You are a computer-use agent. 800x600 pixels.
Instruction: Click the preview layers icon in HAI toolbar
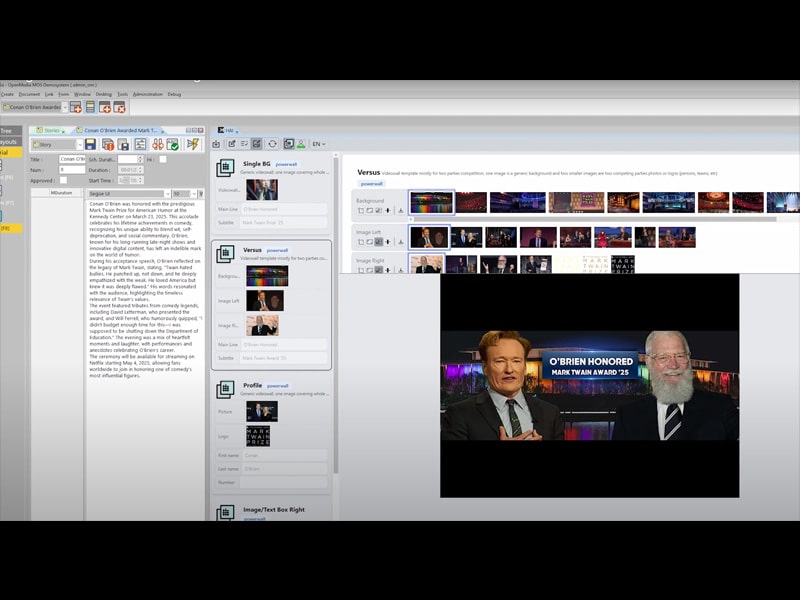tap(288, 144)
